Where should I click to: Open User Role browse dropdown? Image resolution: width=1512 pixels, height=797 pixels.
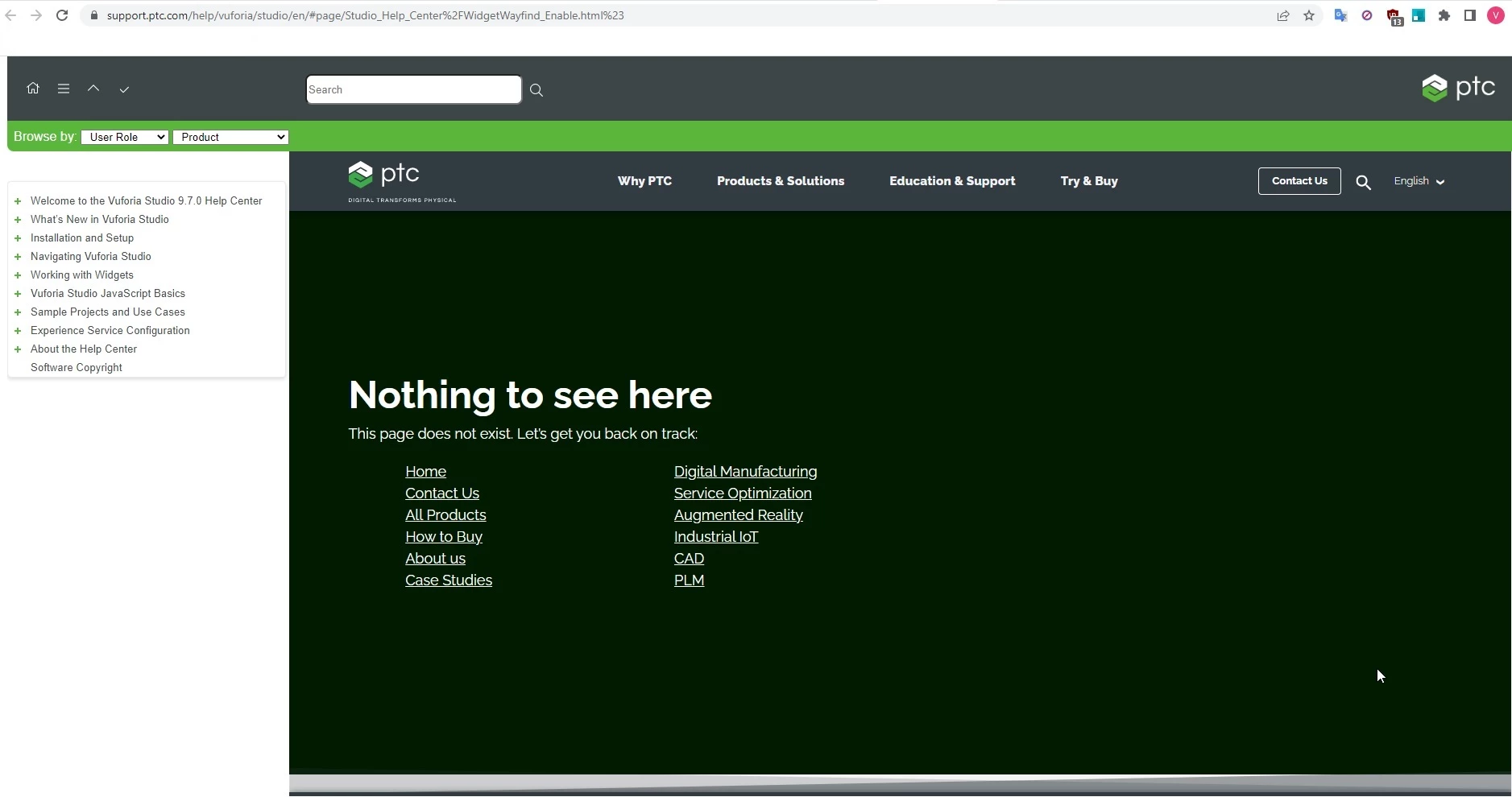(x=125, y=137)
